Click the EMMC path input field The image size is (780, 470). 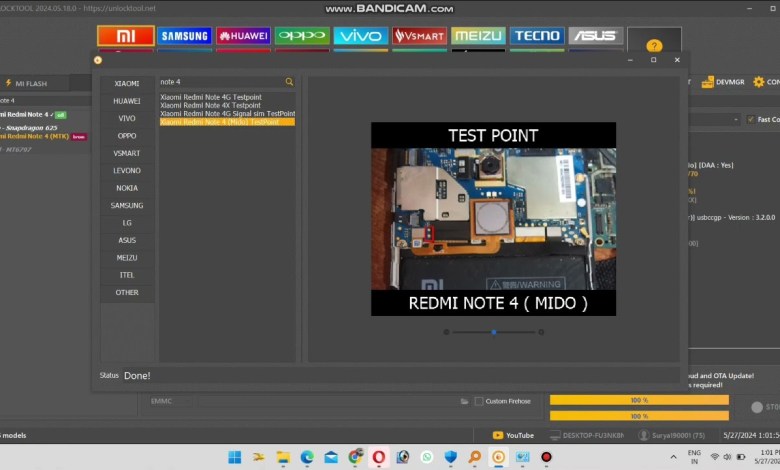328,401
